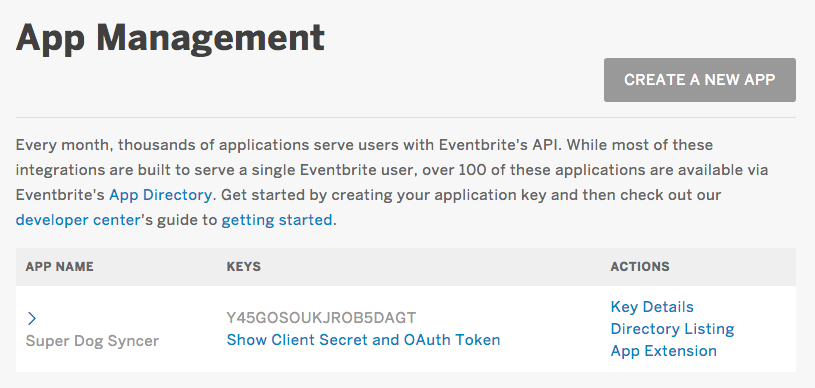Open the getting started guide link
The height and width of the screenshot is (388, 815).
coord(277,220)
